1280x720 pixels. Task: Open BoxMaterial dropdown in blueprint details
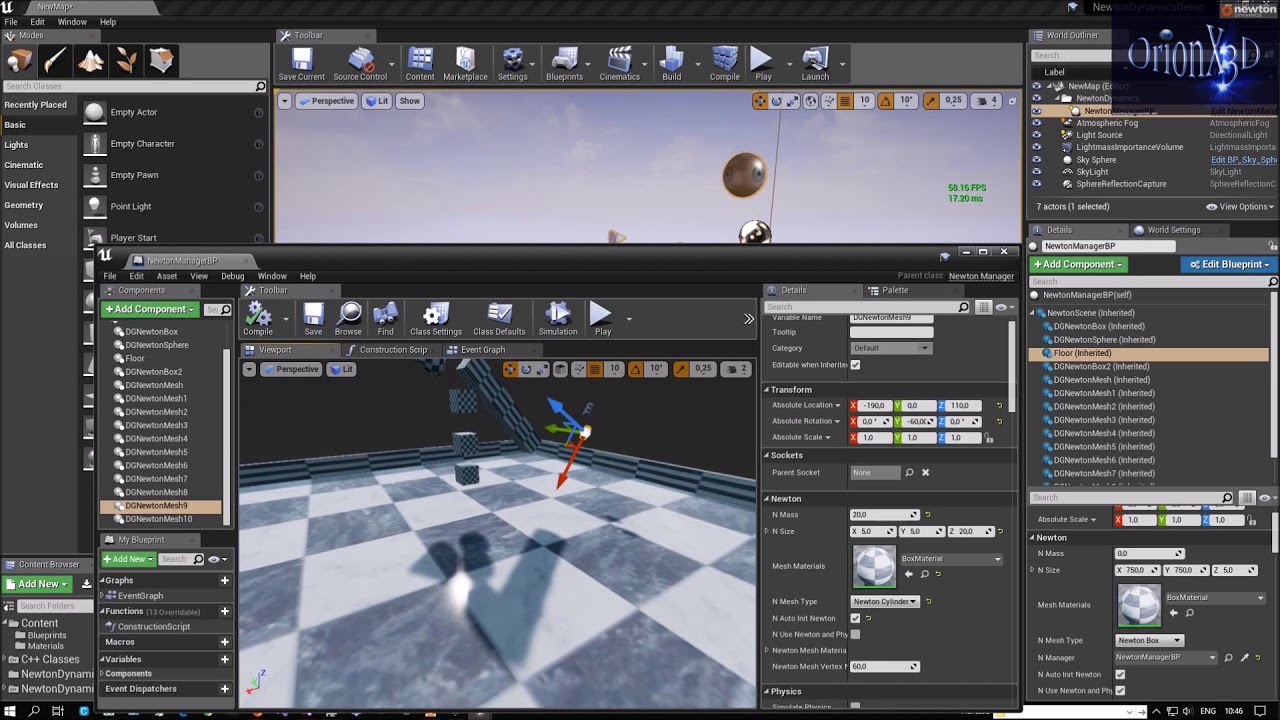(950, 559)
